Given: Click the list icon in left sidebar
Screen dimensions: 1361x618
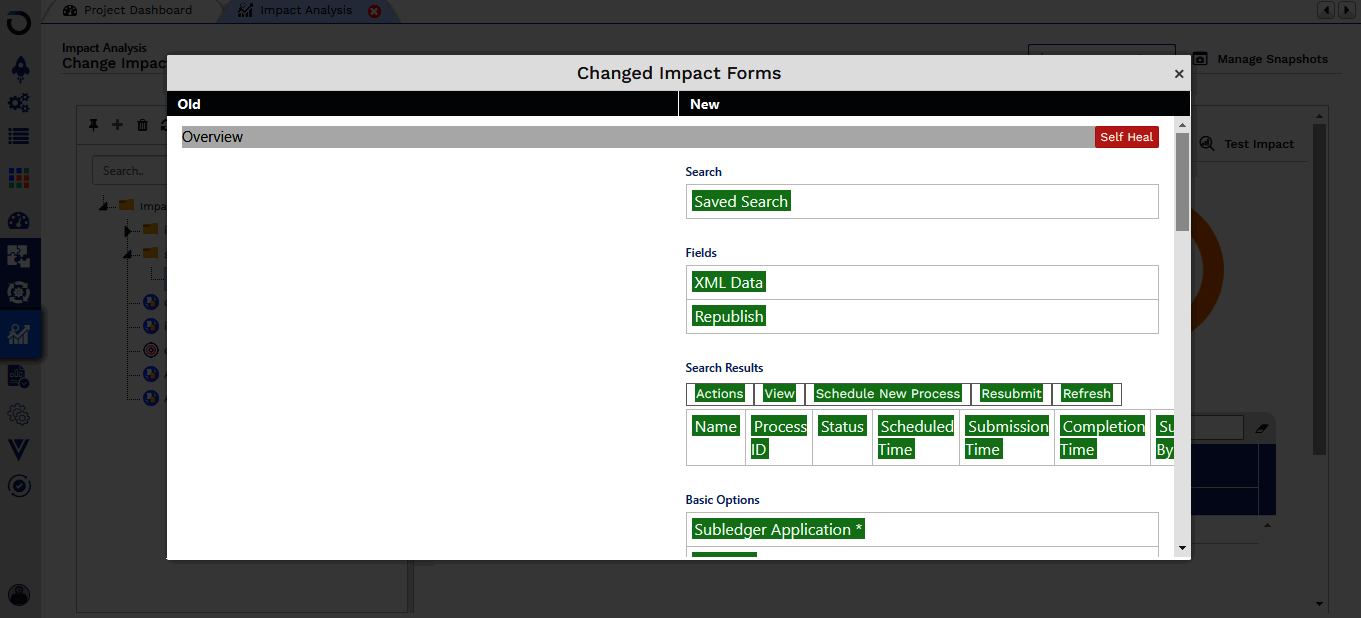Looking at the screenshot, I should coord(19,136).
